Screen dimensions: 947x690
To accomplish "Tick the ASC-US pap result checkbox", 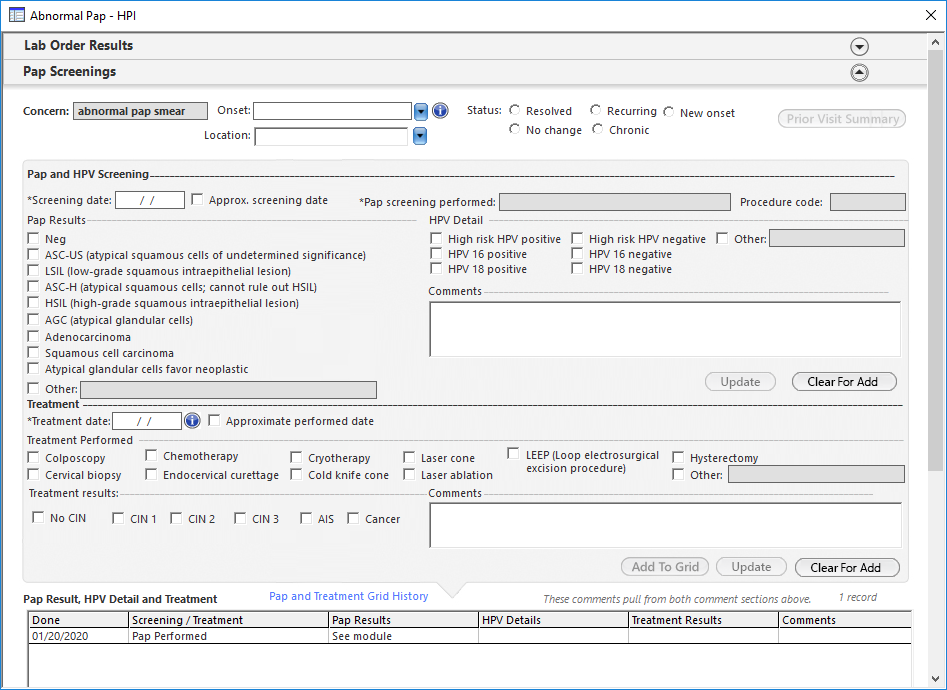I will (33, 254).
